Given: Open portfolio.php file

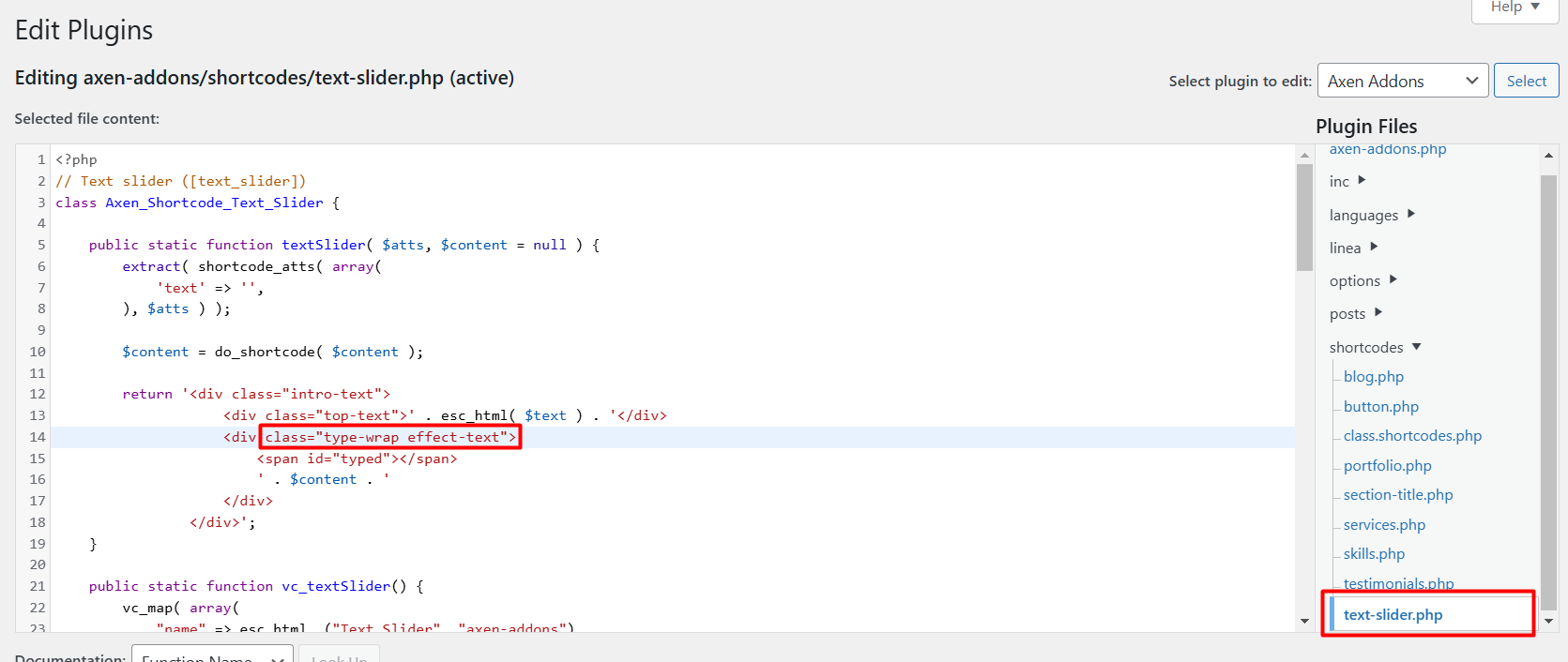Looking at the screenshot, I should pyautogui.click(x=1388, y=465).
